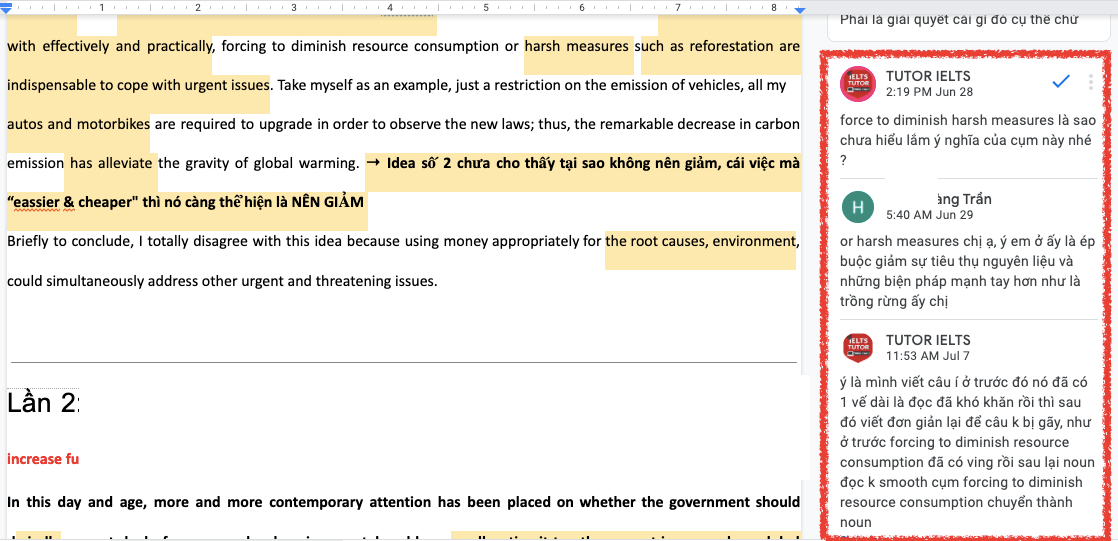
Task: Click TUTOR IELTS avatar on 2:19 PM comment
Action: [x=858, y=83]
